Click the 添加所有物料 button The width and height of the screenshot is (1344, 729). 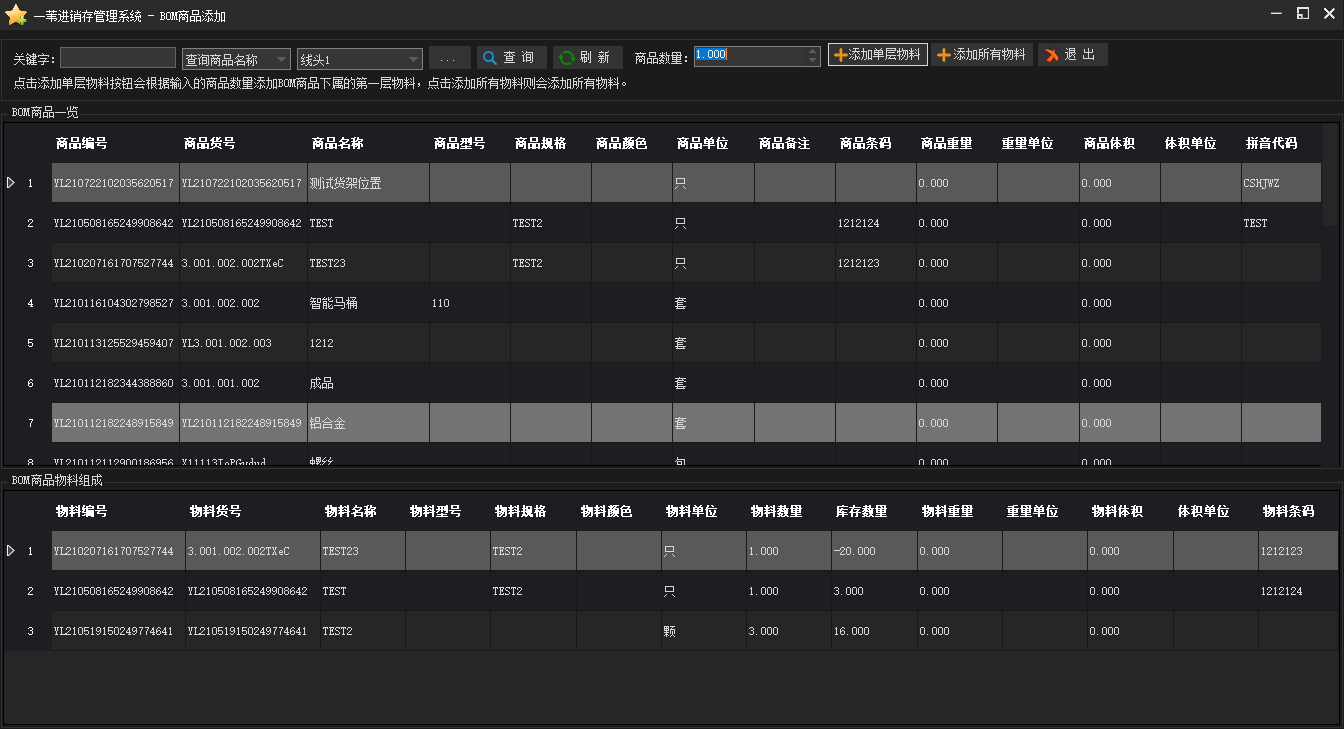[982, 55]
